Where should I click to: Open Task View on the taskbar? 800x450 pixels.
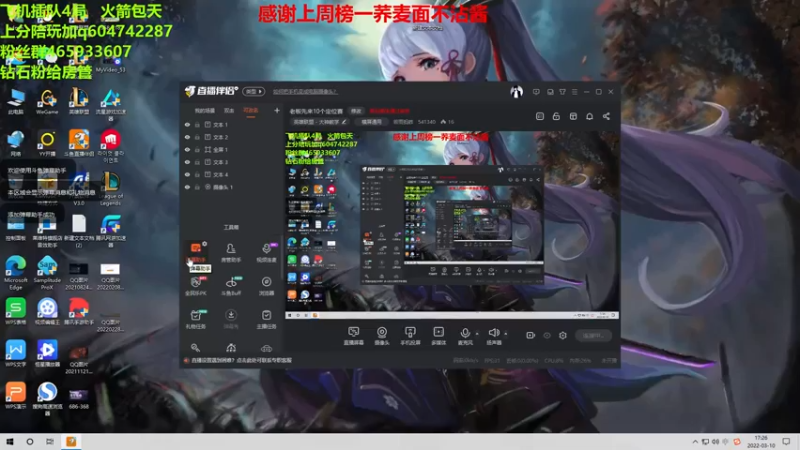pyautogui.click(x=49, y=442)
